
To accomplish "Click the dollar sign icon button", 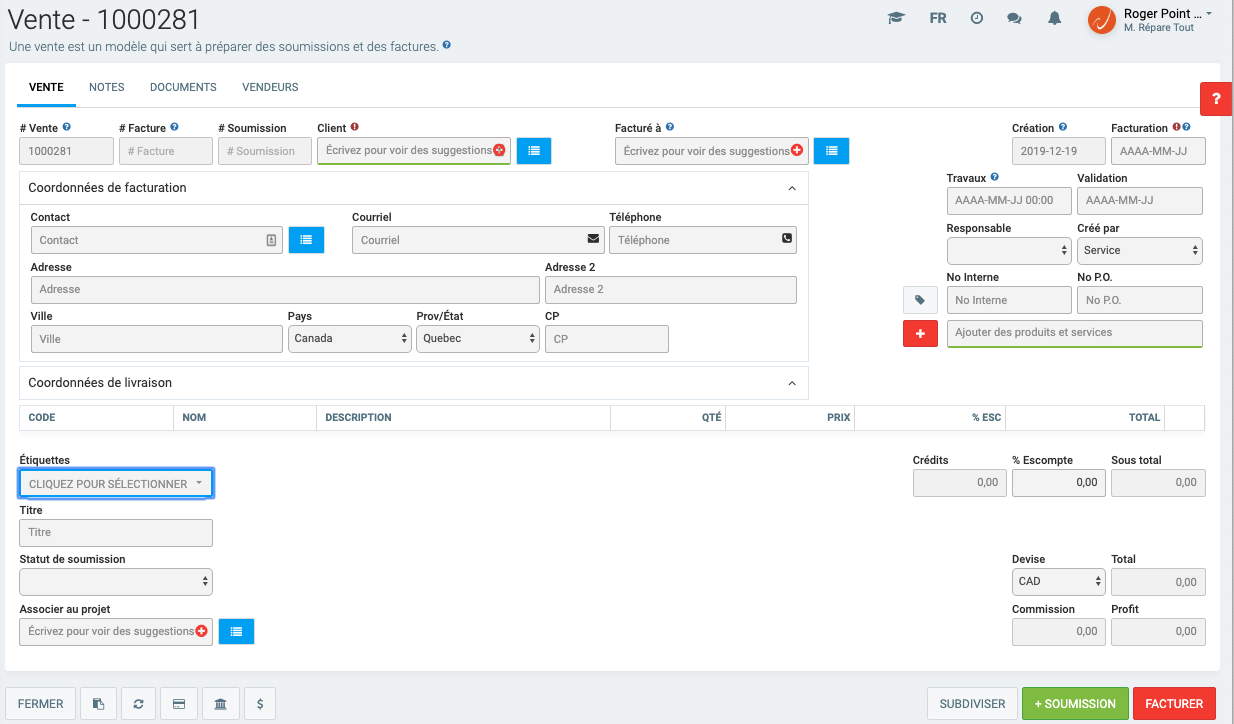I will click(x=260, y=704).
